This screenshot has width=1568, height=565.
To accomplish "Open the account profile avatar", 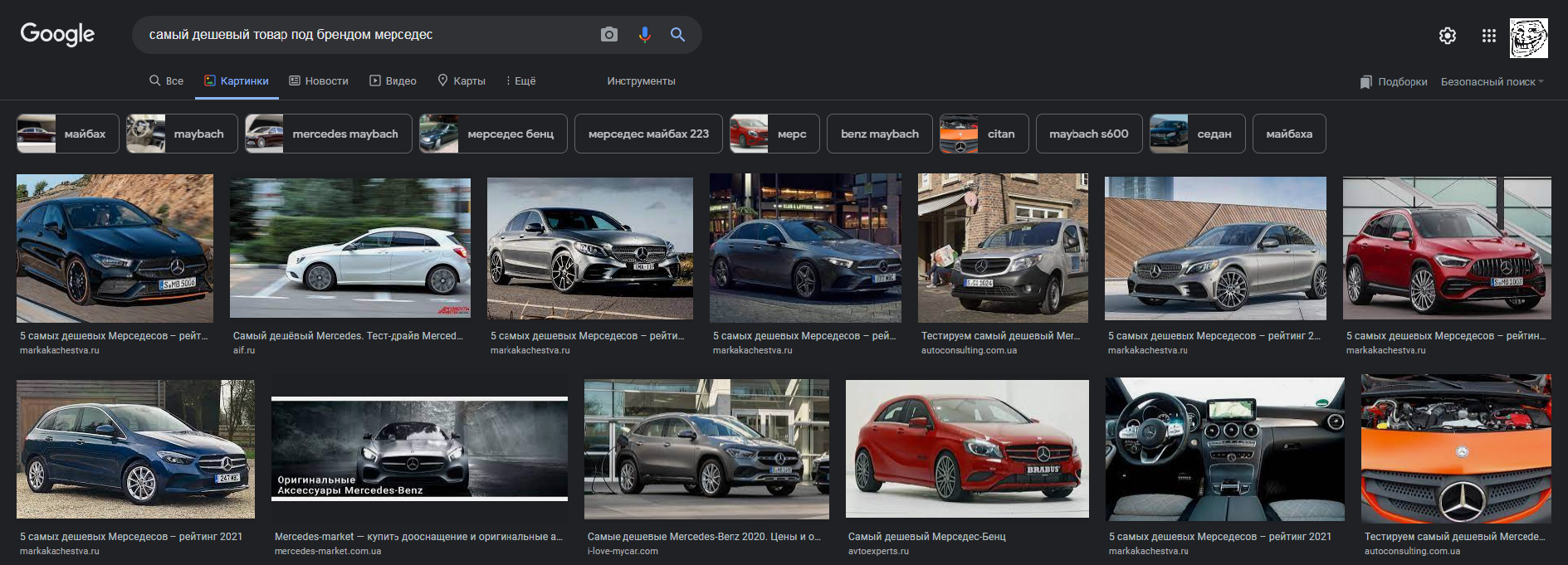I will click(1528, 38).
